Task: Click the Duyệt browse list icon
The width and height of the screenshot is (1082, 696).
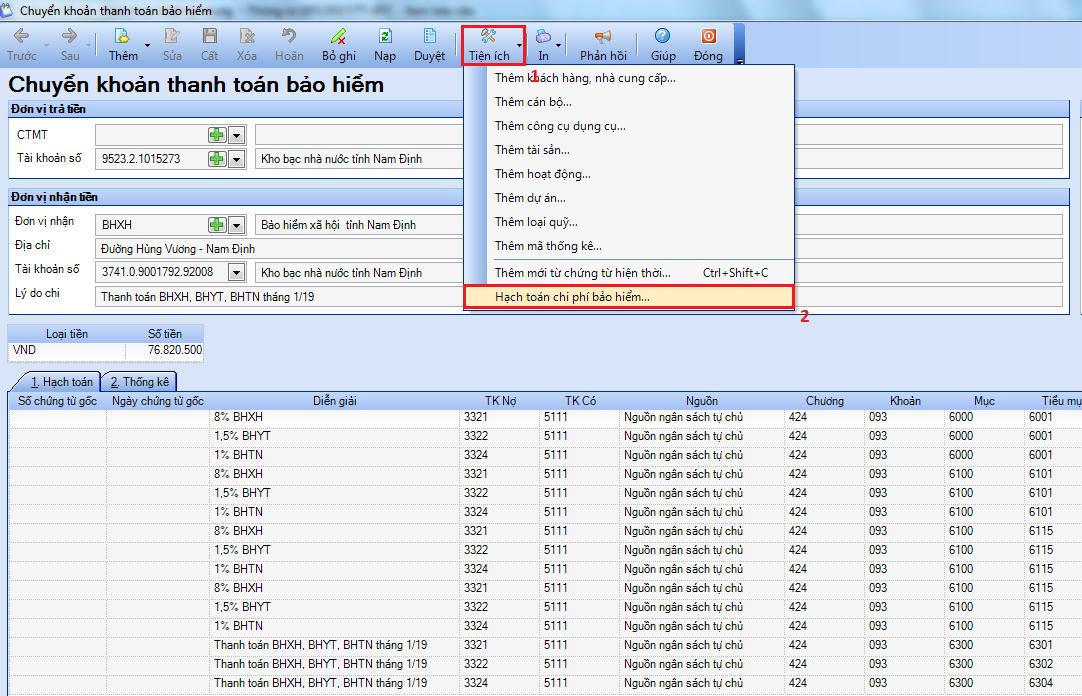Action: click(429, 36)
